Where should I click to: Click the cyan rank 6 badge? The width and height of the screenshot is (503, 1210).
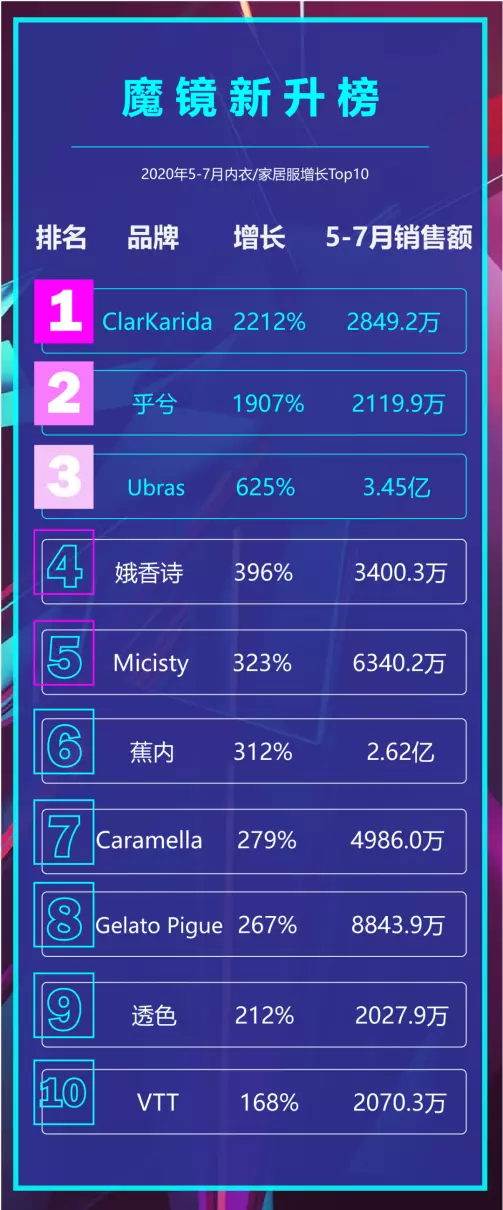(64, 742)
